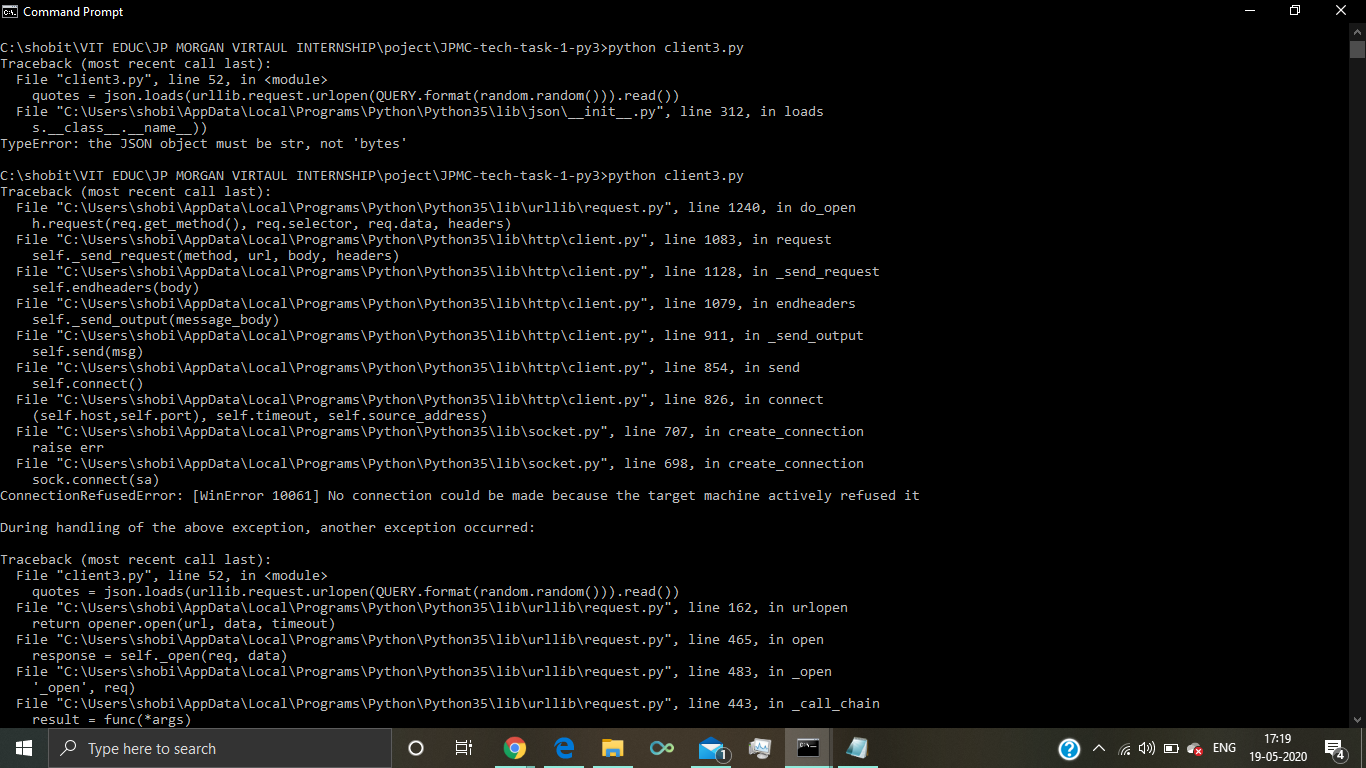Click 'return opener.open(url, data, timeout)' line
This screenshot has width=1366, height=768.
pos(184,624)
